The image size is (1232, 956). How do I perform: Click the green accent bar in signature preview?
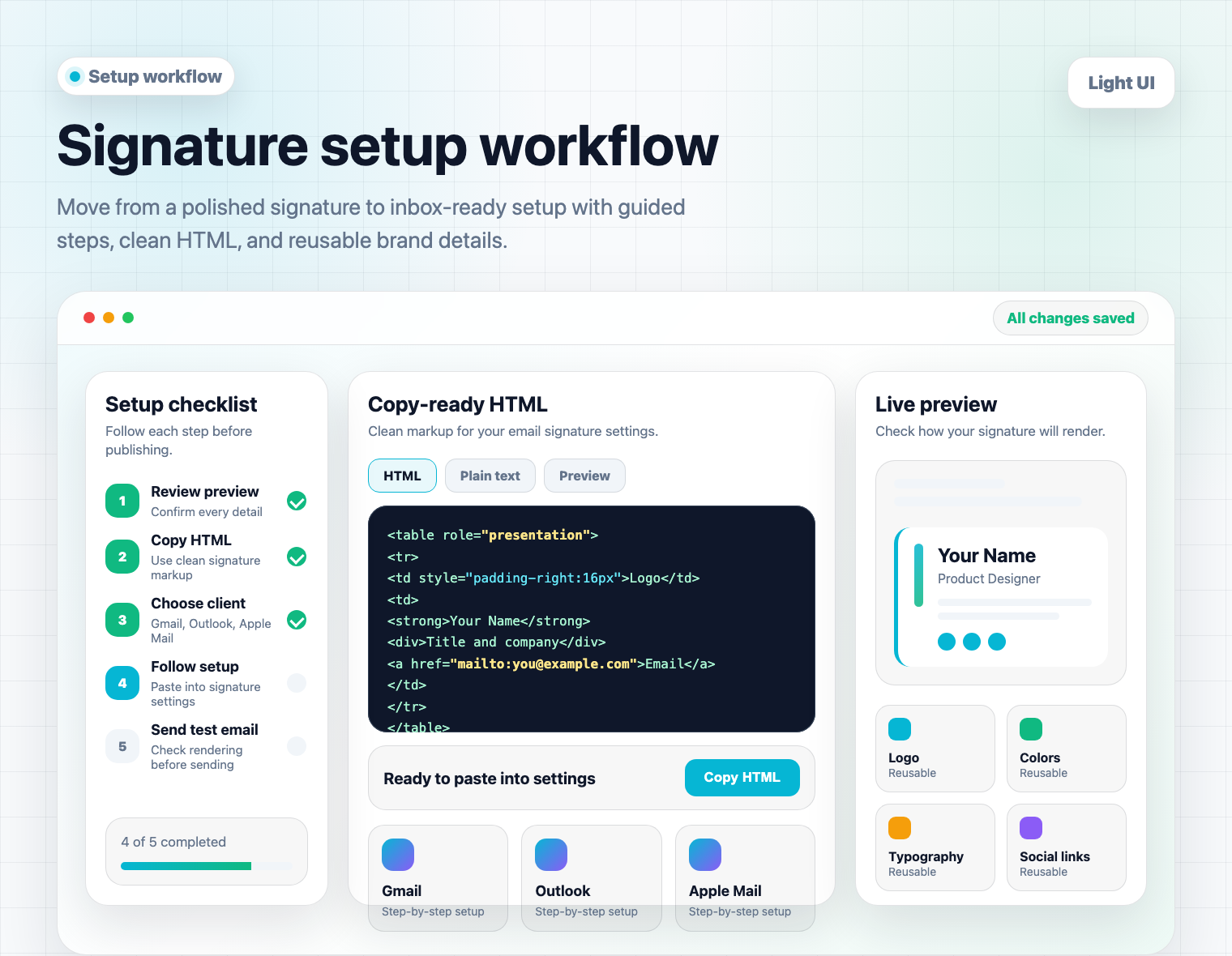tap(918, 575)
